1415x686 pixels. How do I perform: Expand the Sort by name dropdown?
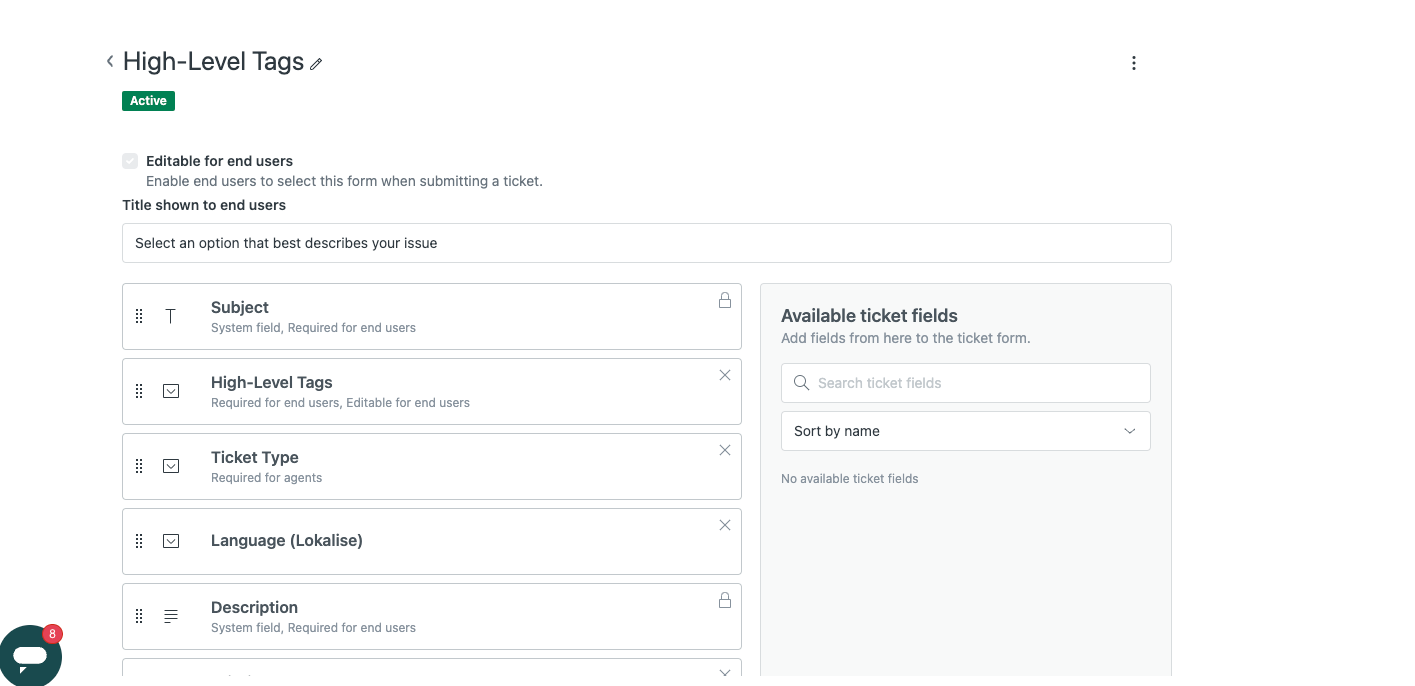965,431
